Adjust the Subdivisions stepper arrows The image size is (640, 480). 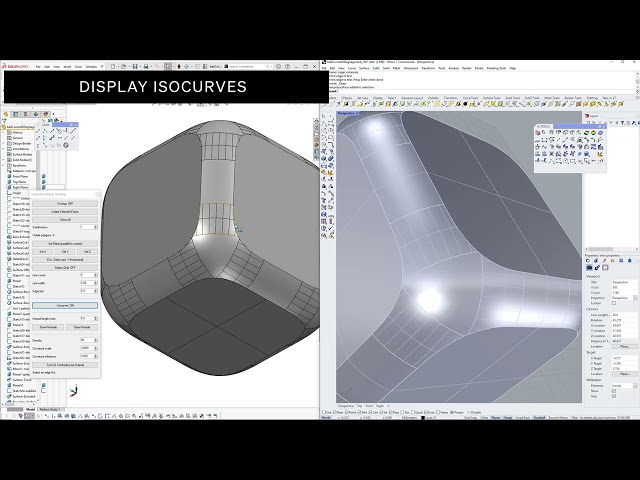96,227
